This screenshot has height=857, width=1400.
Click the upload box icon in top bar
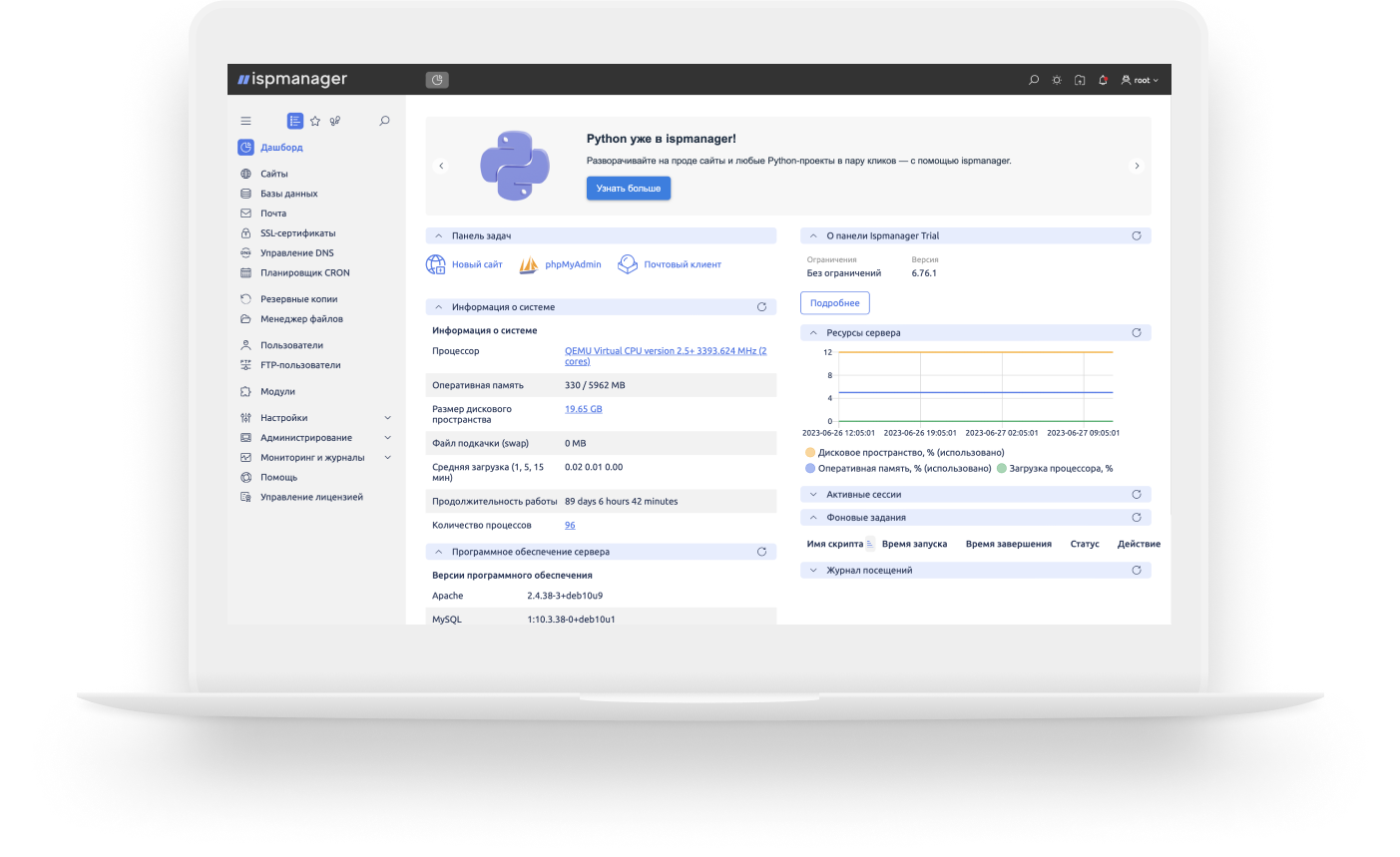(x=1080, y=80)
